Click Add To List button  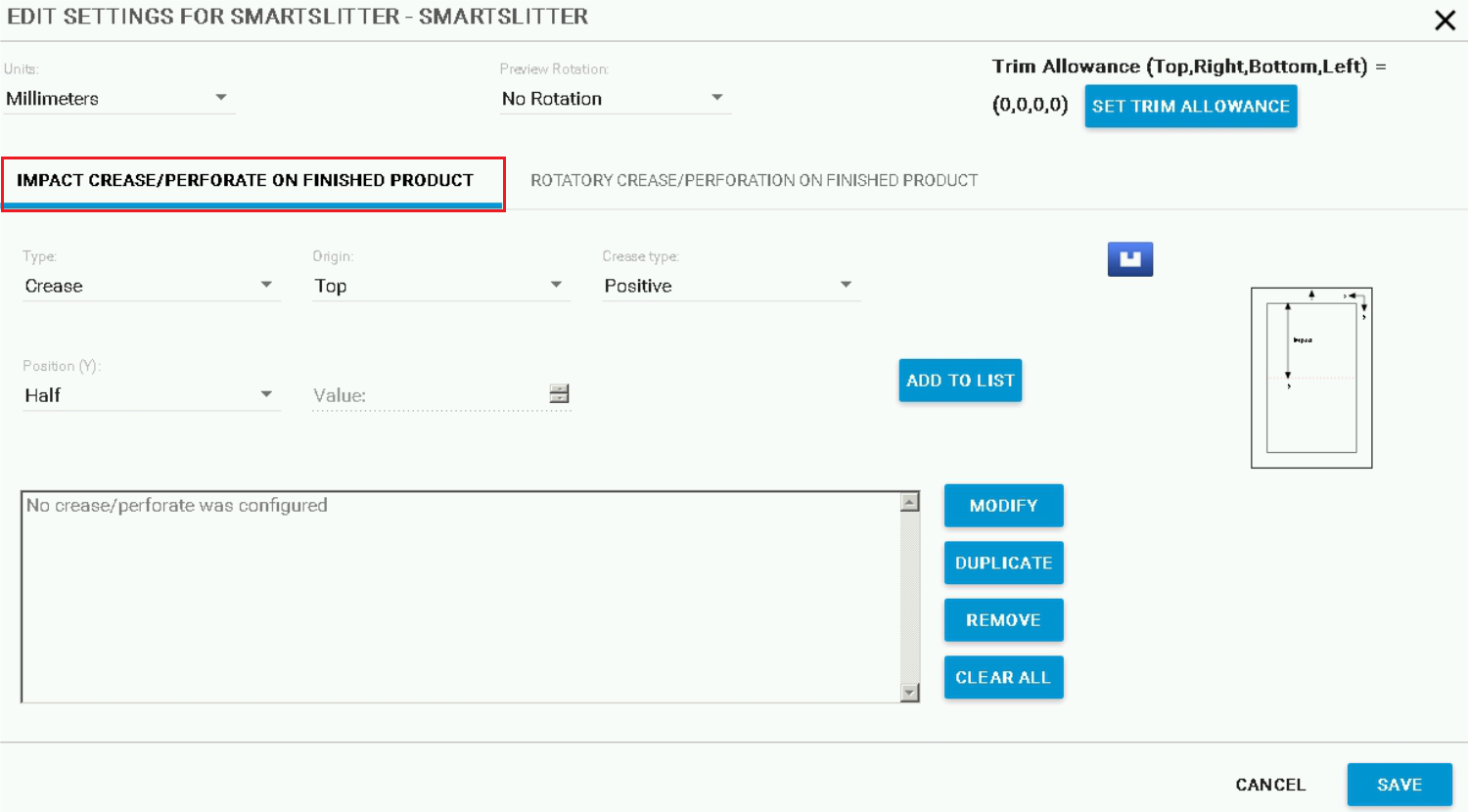tap(960, 381)
